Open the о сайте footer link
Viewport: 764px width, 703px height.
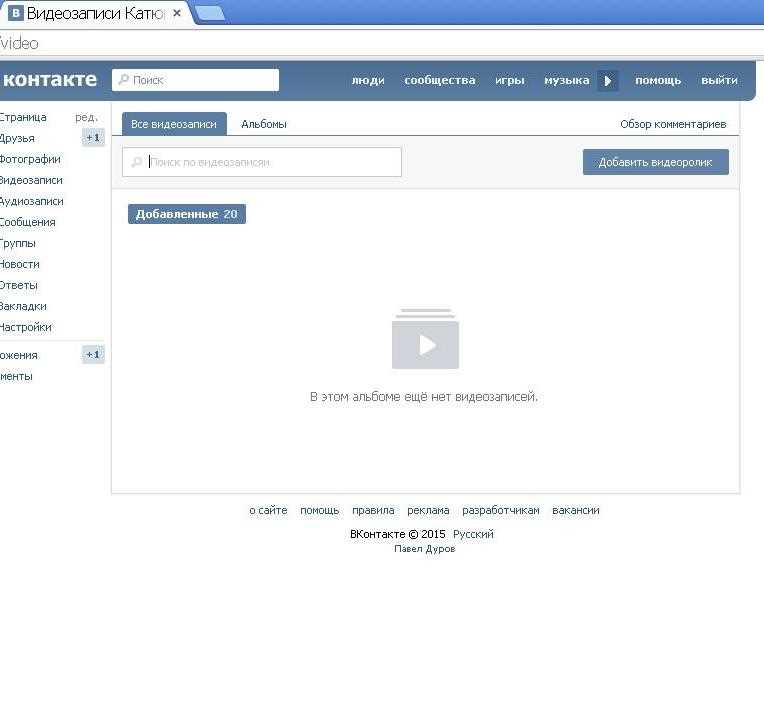pos(268,510)
